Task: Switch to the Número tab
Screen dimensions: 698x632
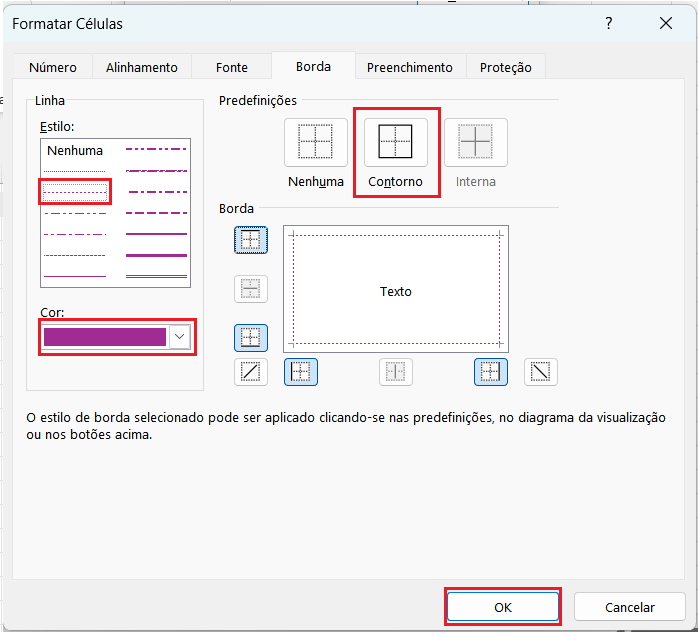Action: (x=53, y=67)
